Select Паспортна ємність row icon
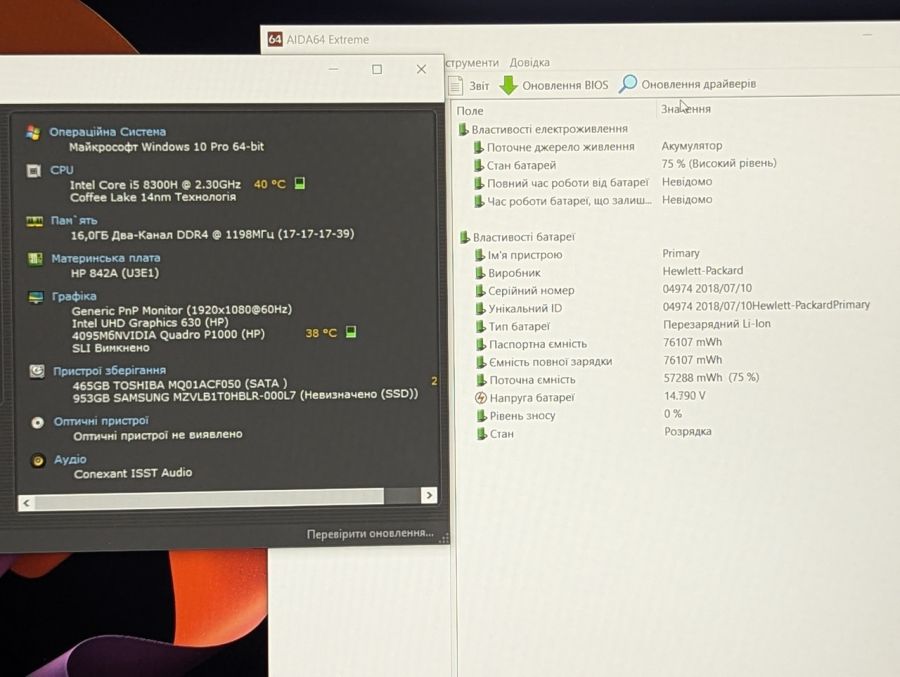Viewport: 900px width, 677px height. pyautogui.click(x=481, y=344)
